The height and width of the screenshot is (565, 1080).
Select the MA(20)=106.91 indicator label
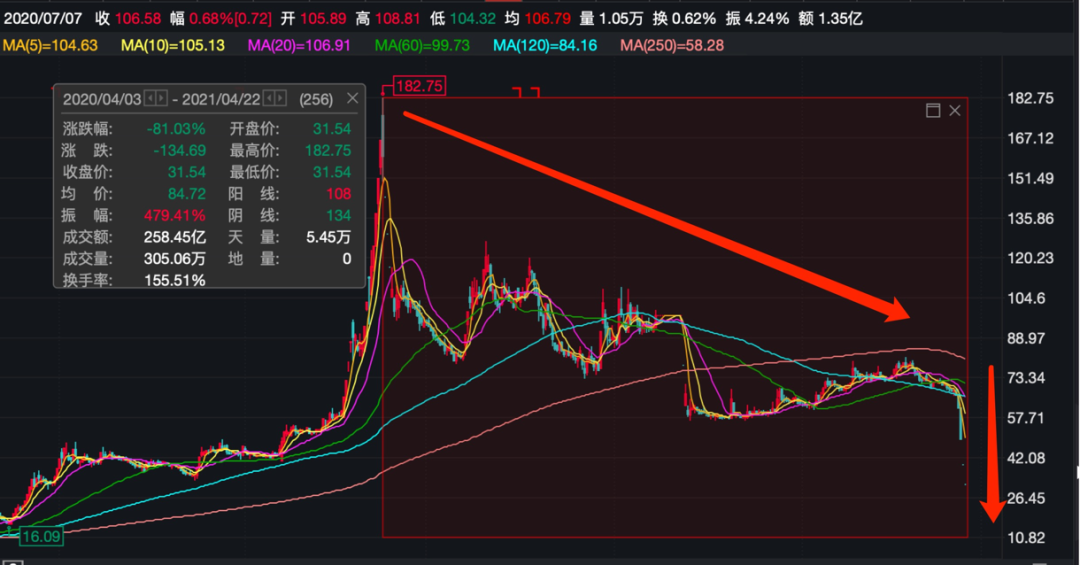click(x=299, y=45)
